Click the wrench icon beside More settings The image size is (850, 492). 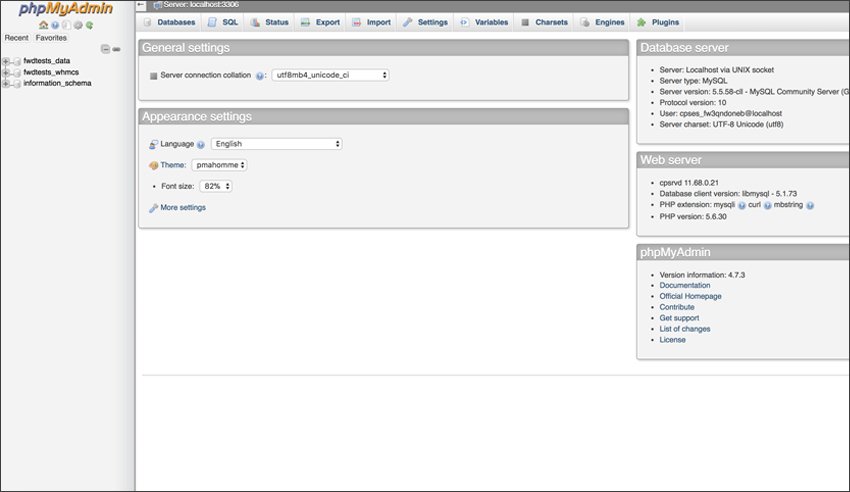[153, 208]
